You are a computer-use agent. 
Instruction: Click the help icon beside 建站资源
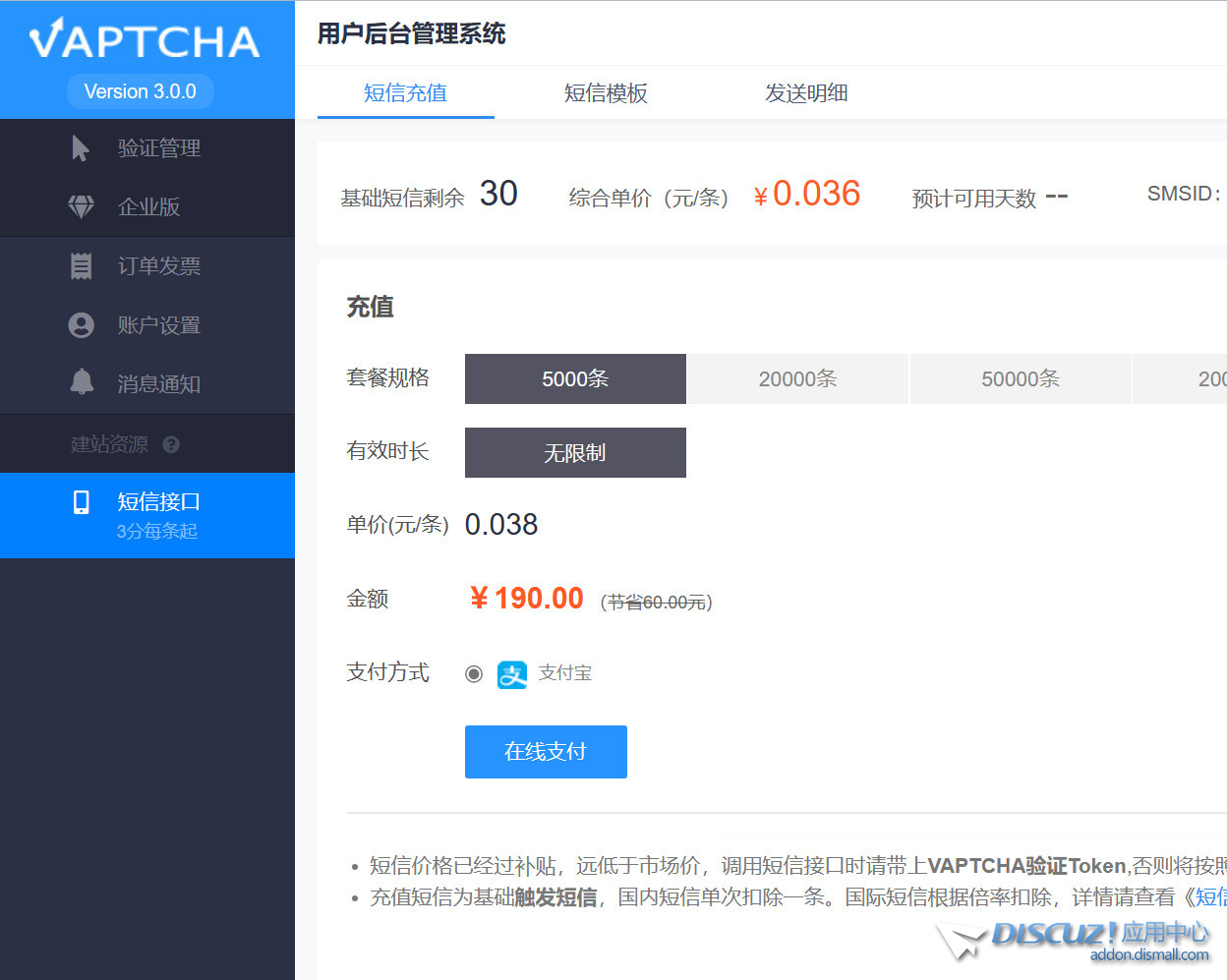tap(172, 443)
